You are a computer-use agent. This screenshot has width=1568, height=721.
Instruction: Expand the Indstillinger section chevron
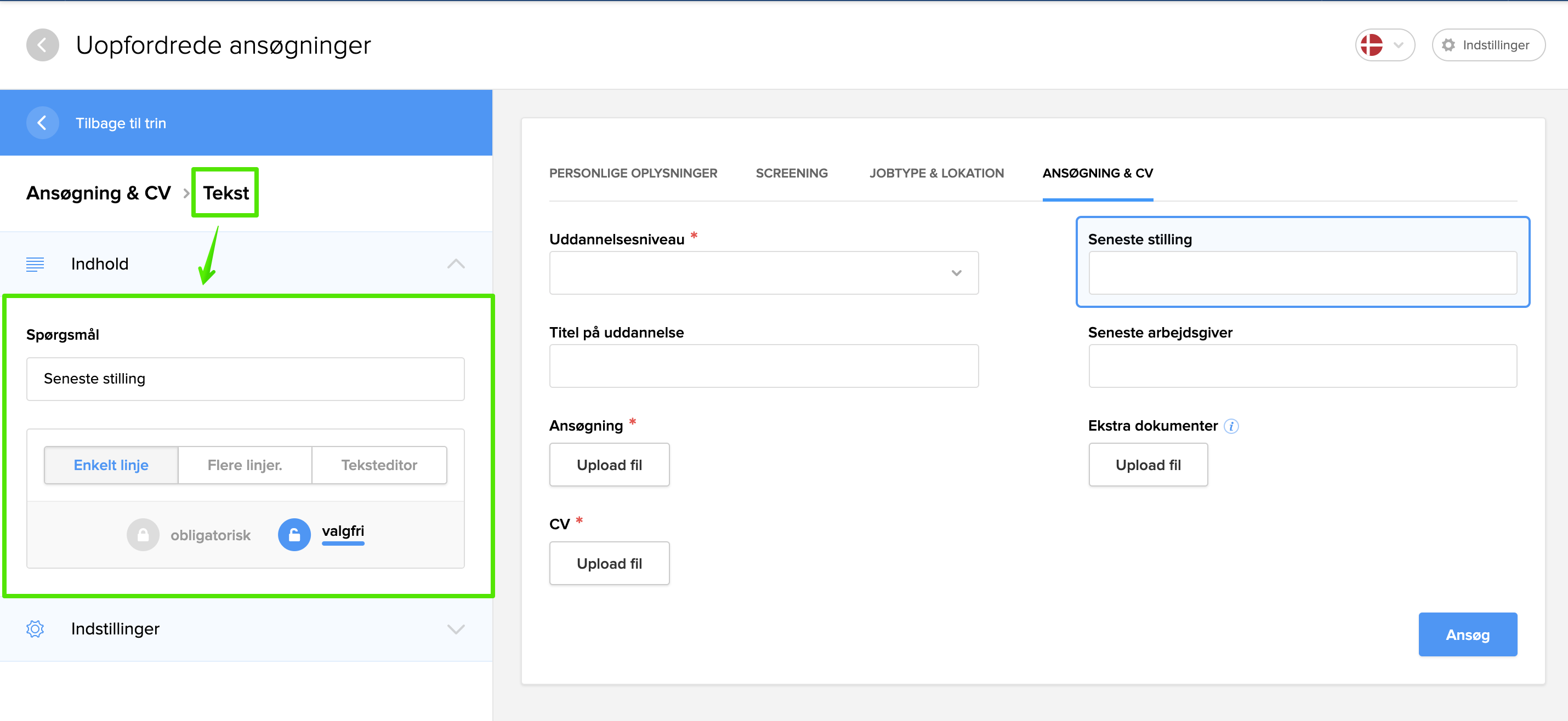click(x=455, y=628)
